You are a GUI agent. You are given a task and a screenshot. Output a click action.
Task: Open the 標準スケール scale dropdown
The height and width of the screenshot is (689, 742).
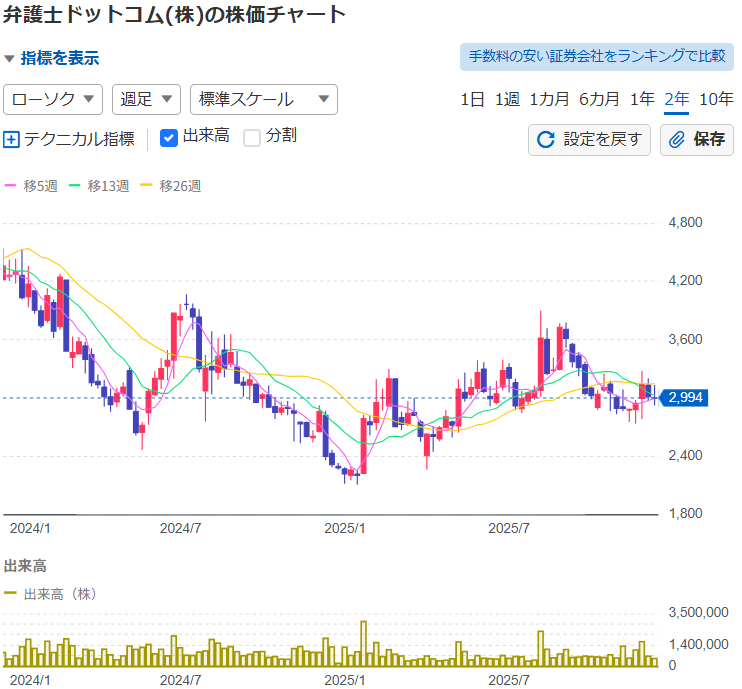(x=263, y=99)
